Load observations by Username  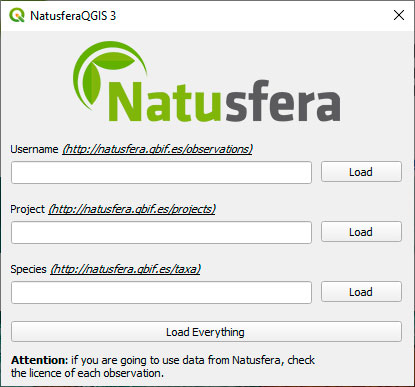[361, 172]
